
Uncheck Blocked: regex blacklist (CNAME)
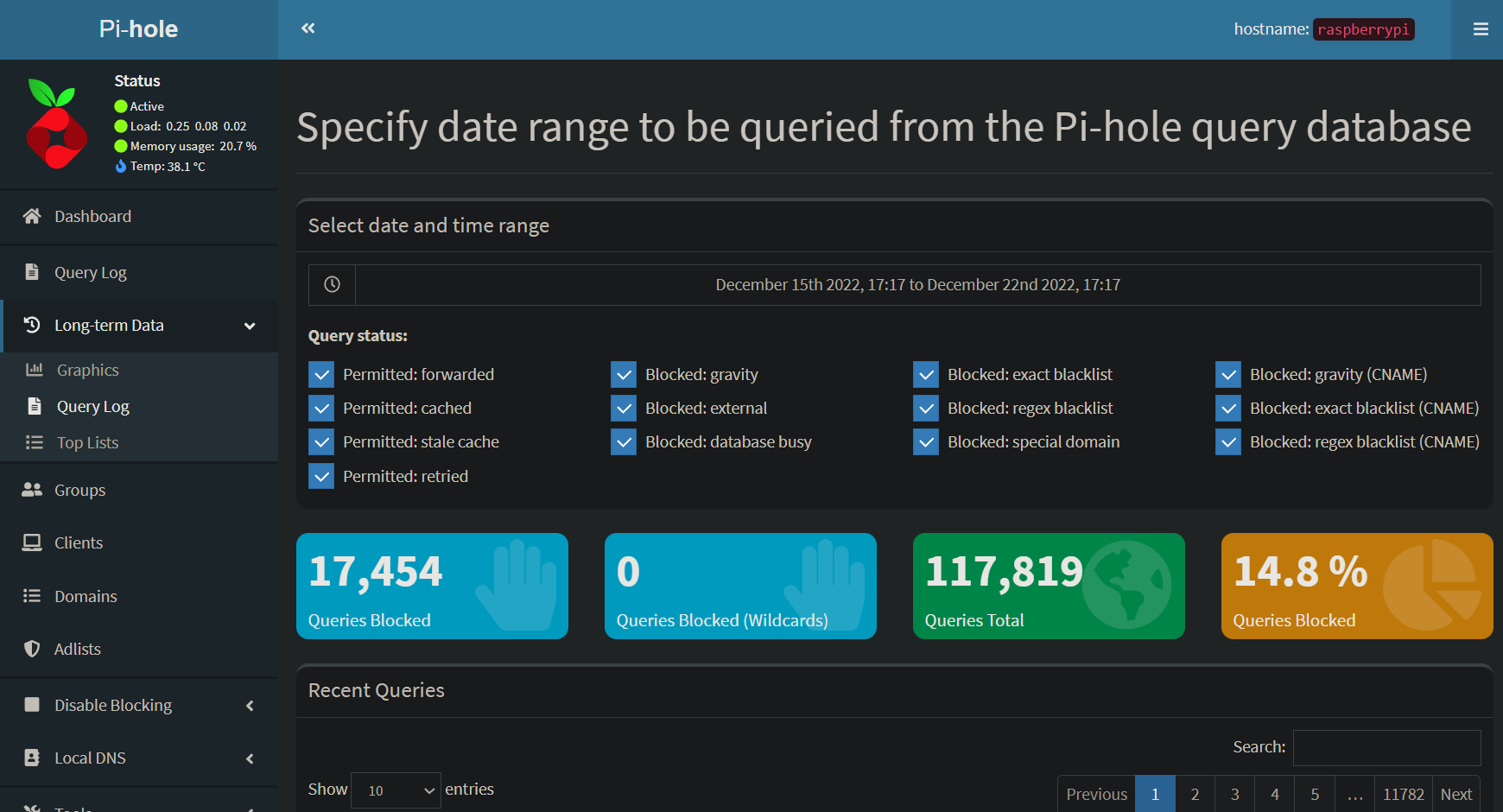[x=1228, y=442]
